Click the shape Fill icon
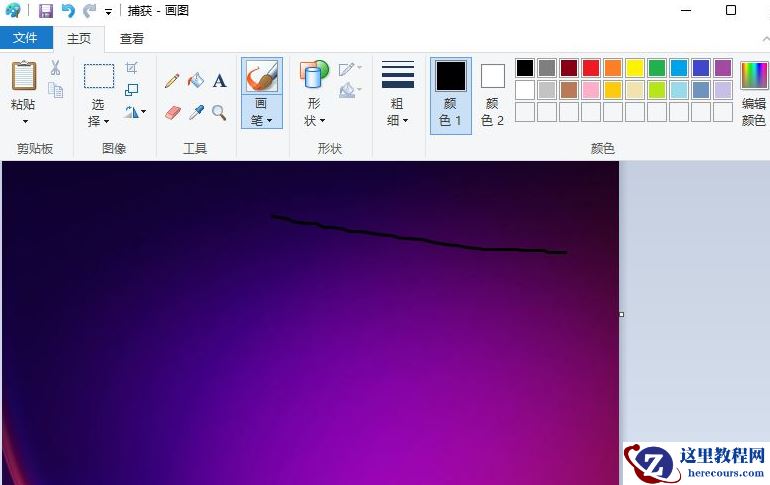Screen dimensions: 770x485 [347, 90]
